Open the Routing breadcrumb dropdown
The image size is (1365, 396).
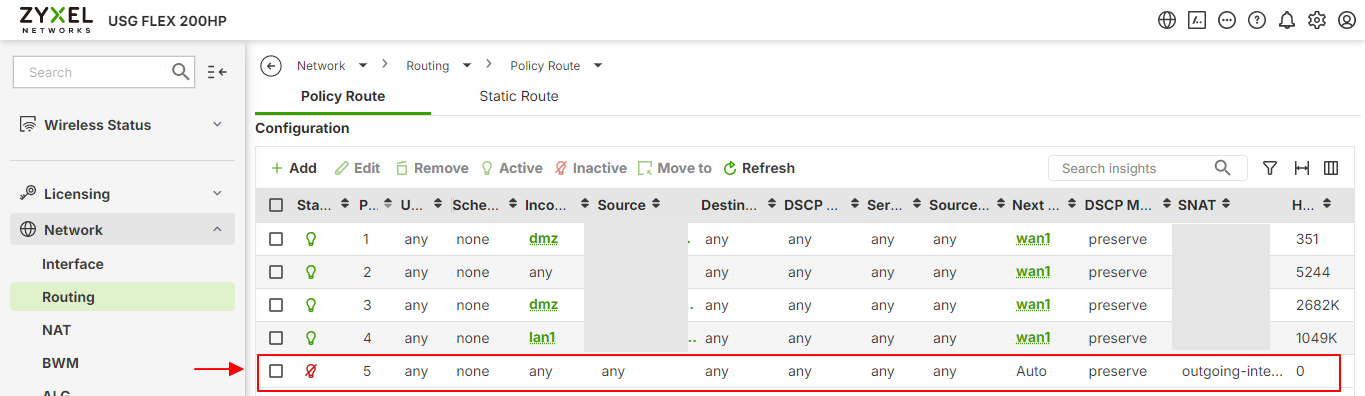(467, 66)
